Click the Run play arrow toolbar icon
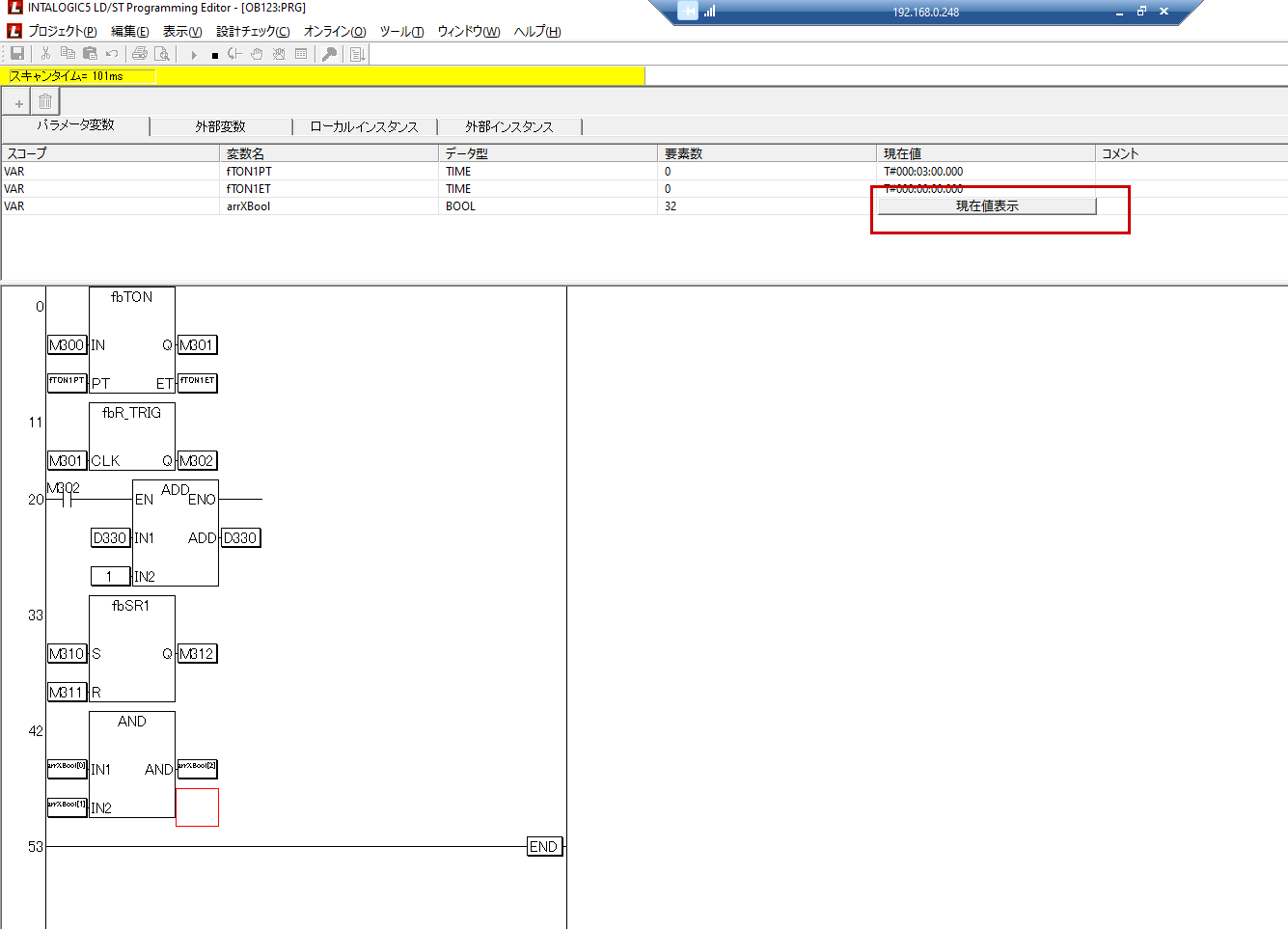 [194, 55]
